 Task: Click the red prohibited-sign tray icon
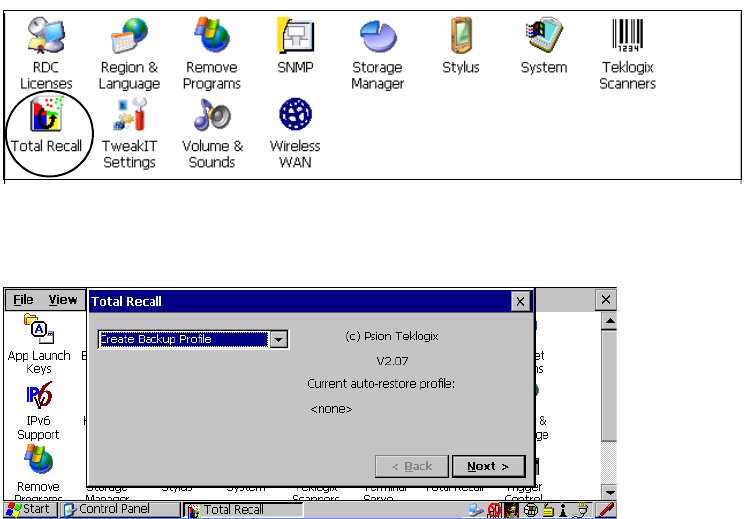coord(494,510)
